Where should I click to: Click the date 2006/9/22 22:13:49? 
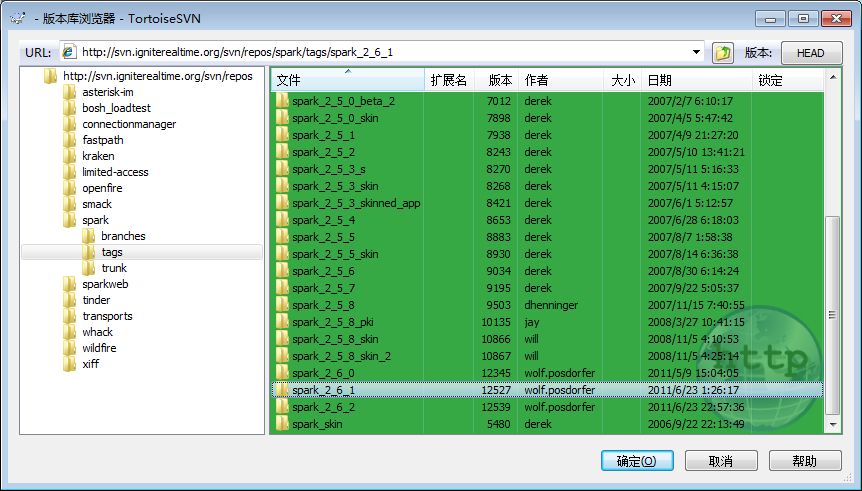point(696,424)
